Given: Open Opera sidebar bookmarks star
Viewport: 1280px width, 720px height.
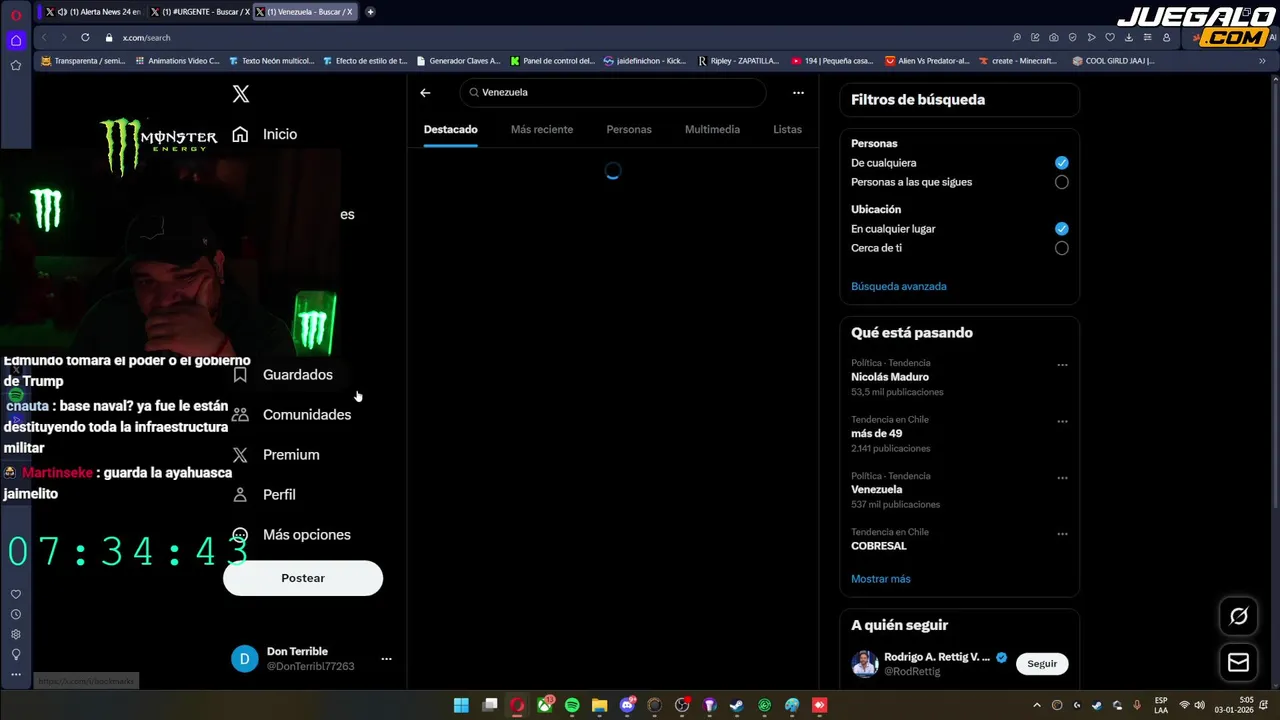Looking at the screenshot, I should pos(16,65).
